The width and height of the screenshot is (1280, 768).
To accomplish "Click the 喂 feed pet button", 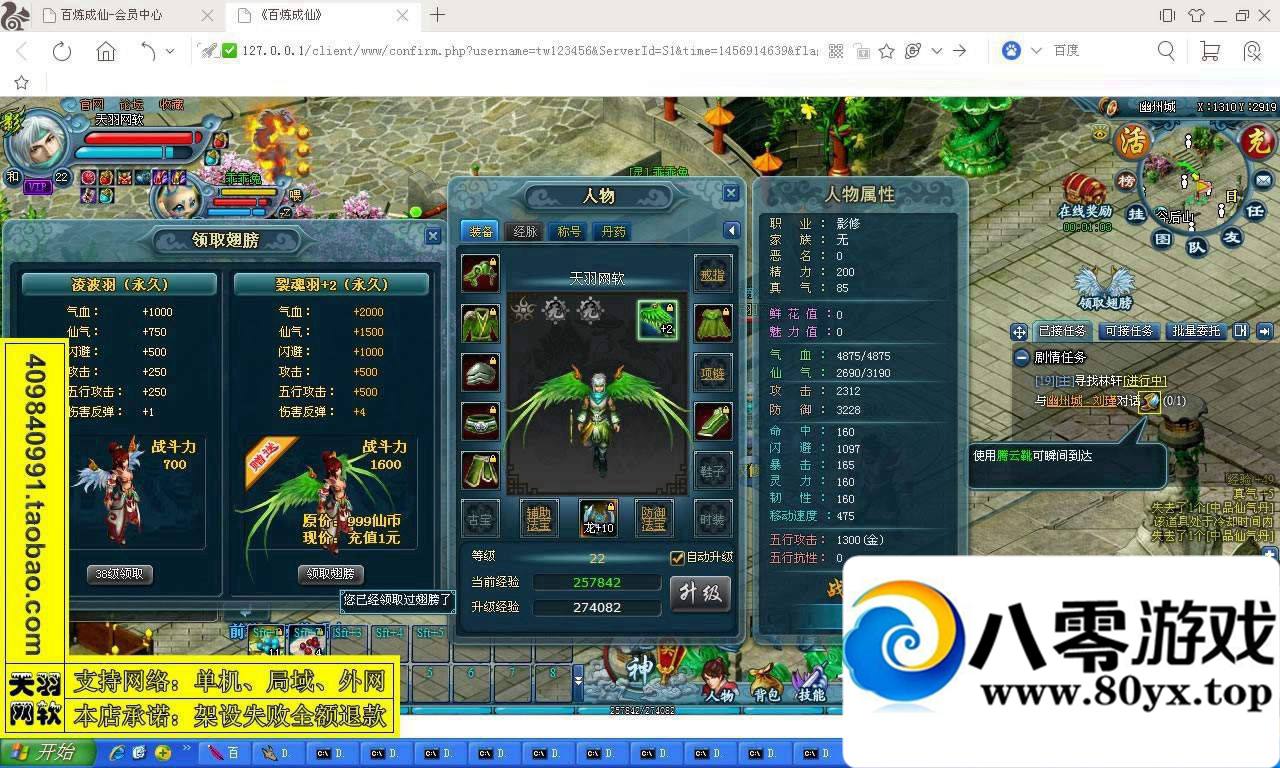I will point(295,195).
